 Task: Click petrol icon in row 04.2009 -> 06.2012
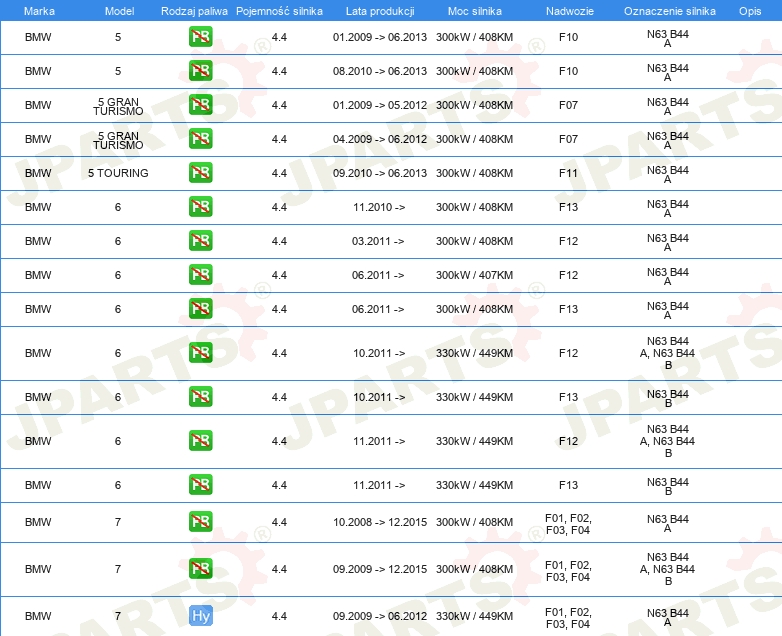pyautogui.click(x=200, y=139)
